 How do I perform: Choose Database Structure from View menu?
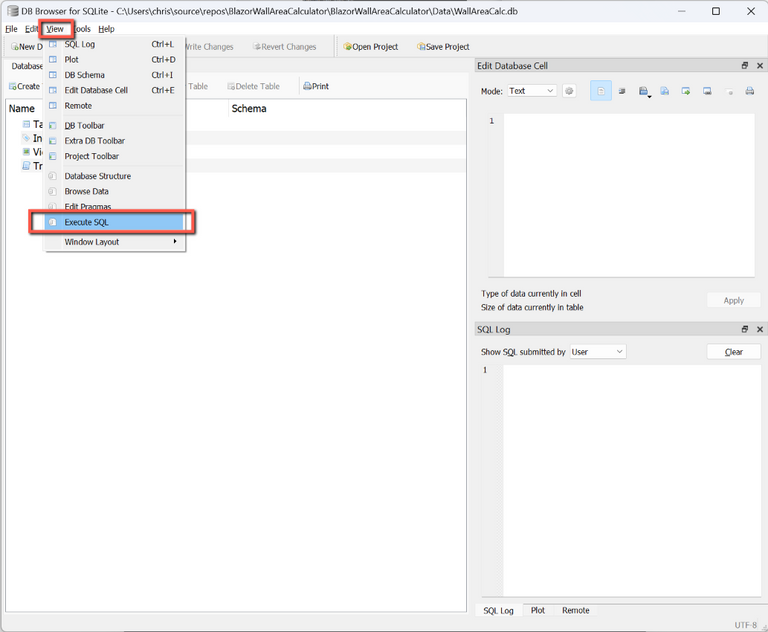tap(115, 176)
